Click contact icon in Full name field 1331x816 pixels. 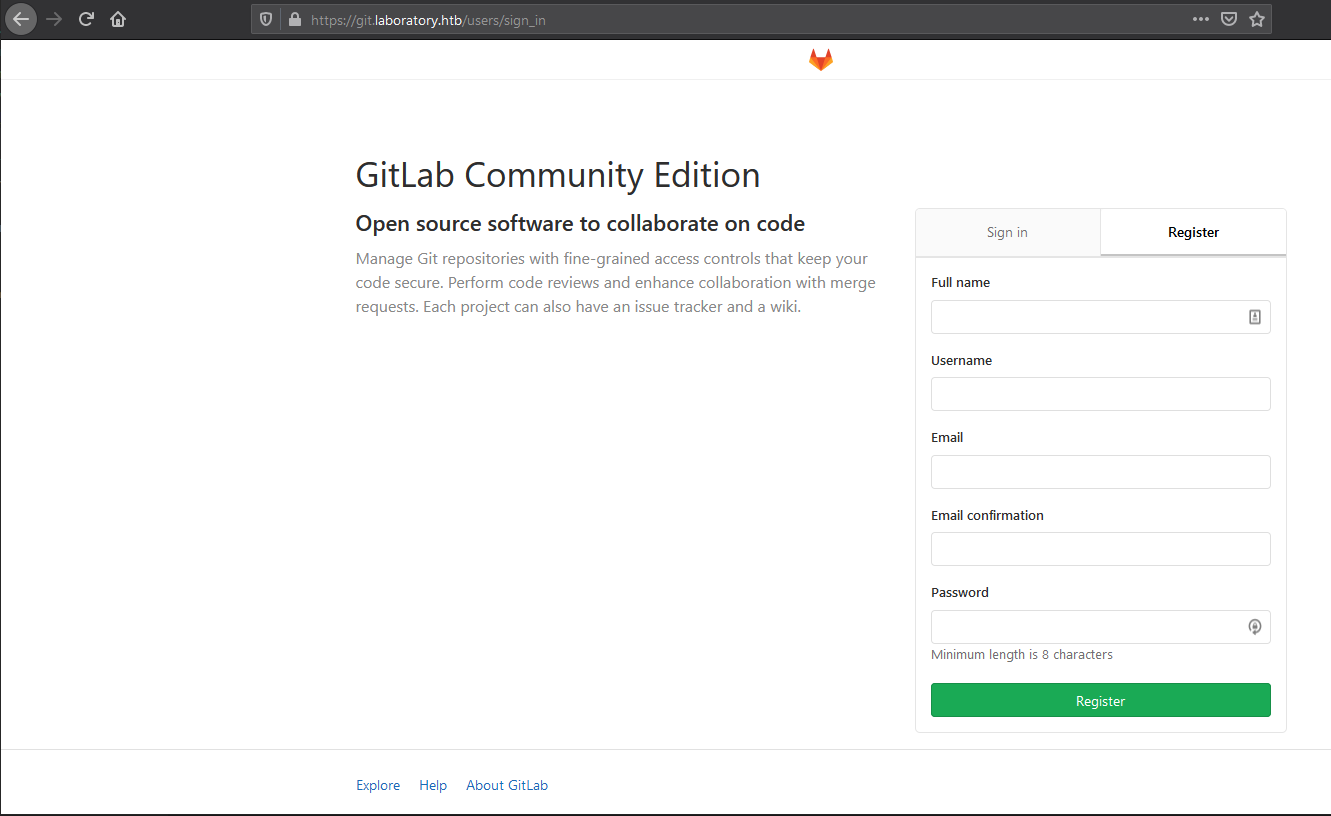tap(1254, 317)
